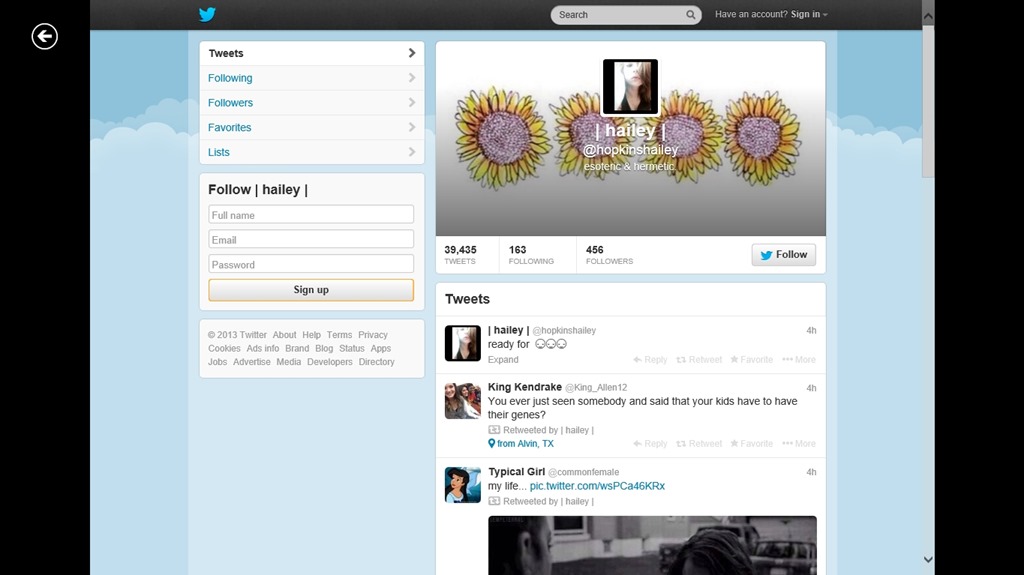1024x575 pixels.
Task: Click the hailey profile avatar in header
Action: 630,87
